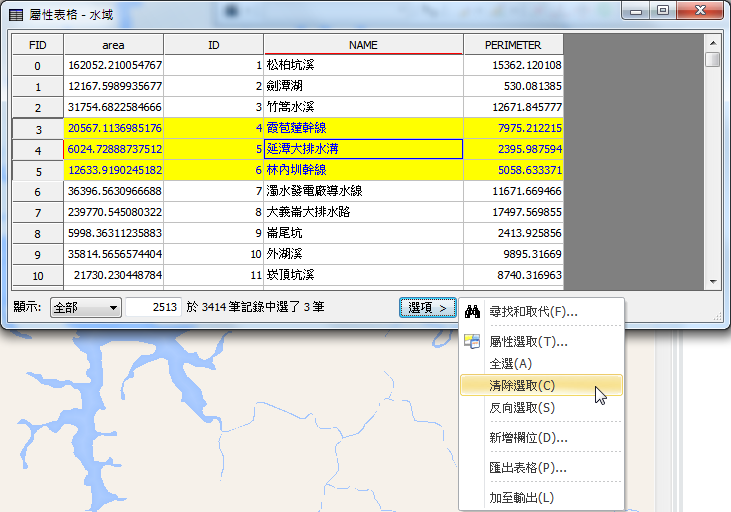
Task: Click the ID column header
Action: [214, 45]
